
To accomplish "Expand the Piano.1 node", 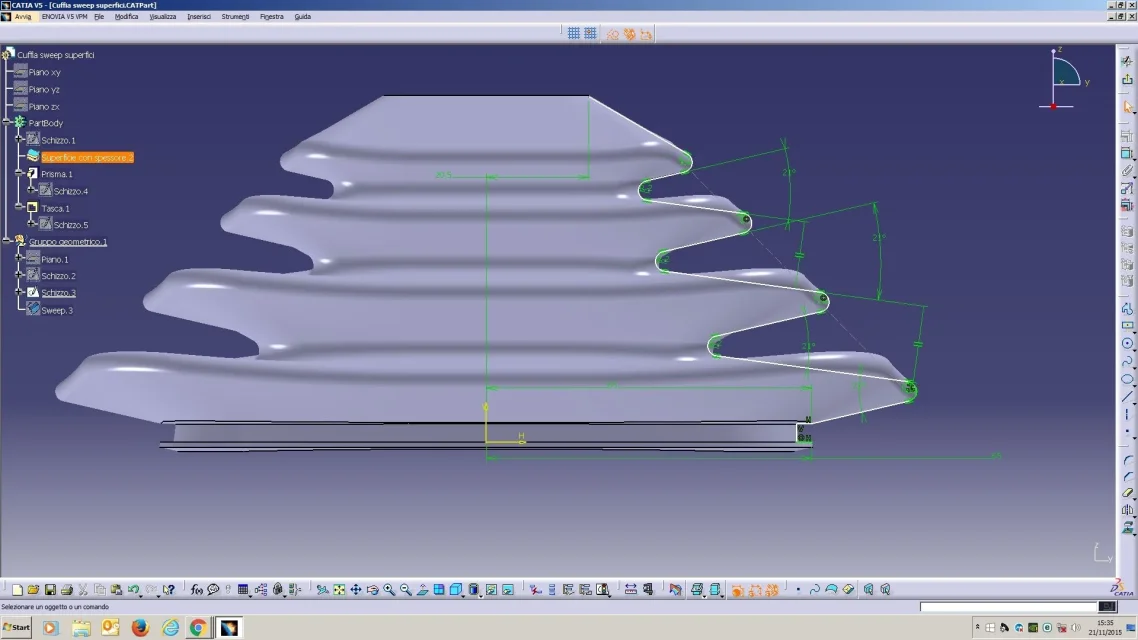I will pos(20,258).
